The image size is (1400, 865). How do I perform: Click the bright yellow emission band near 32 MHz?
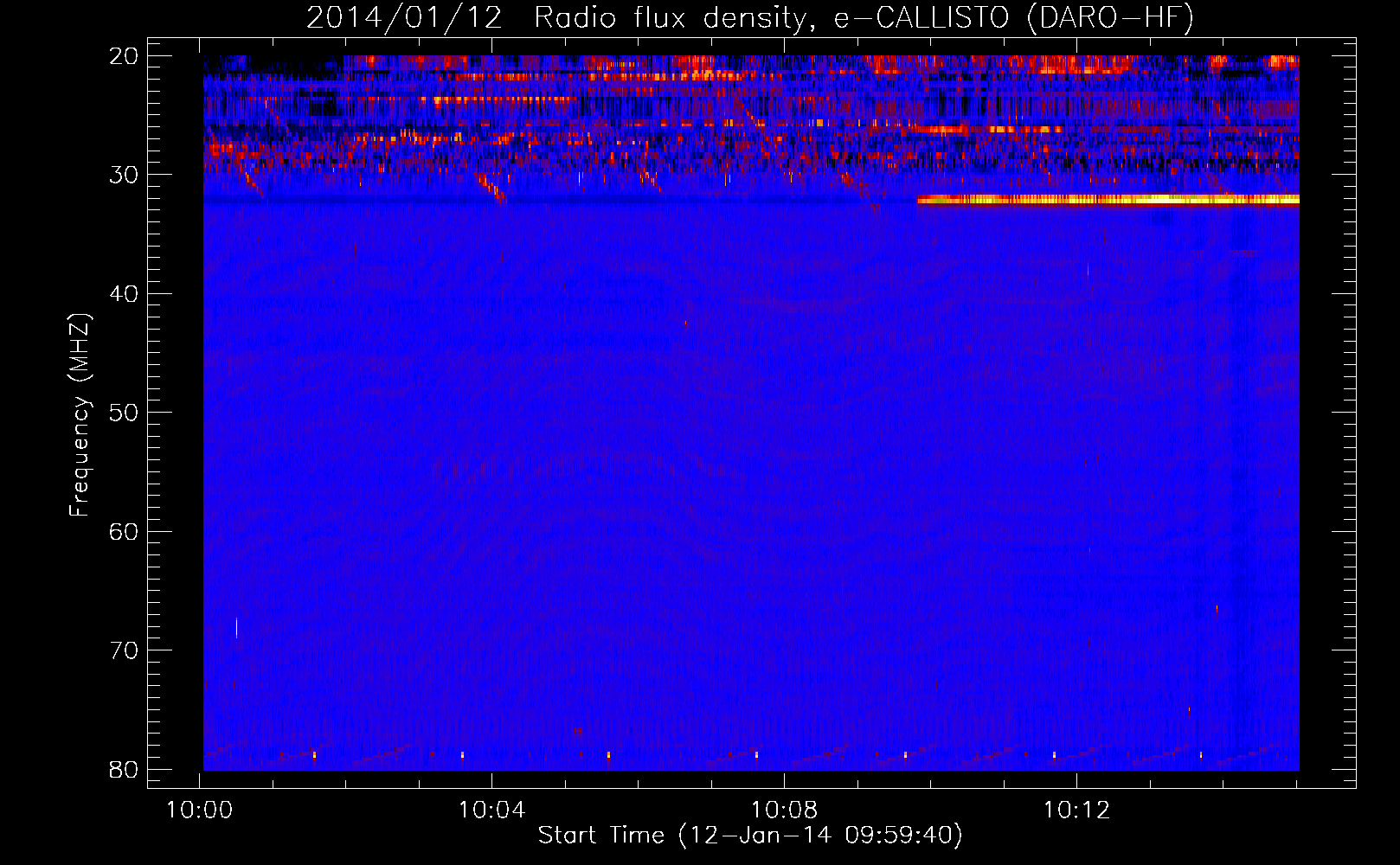tap(1108, 200)
